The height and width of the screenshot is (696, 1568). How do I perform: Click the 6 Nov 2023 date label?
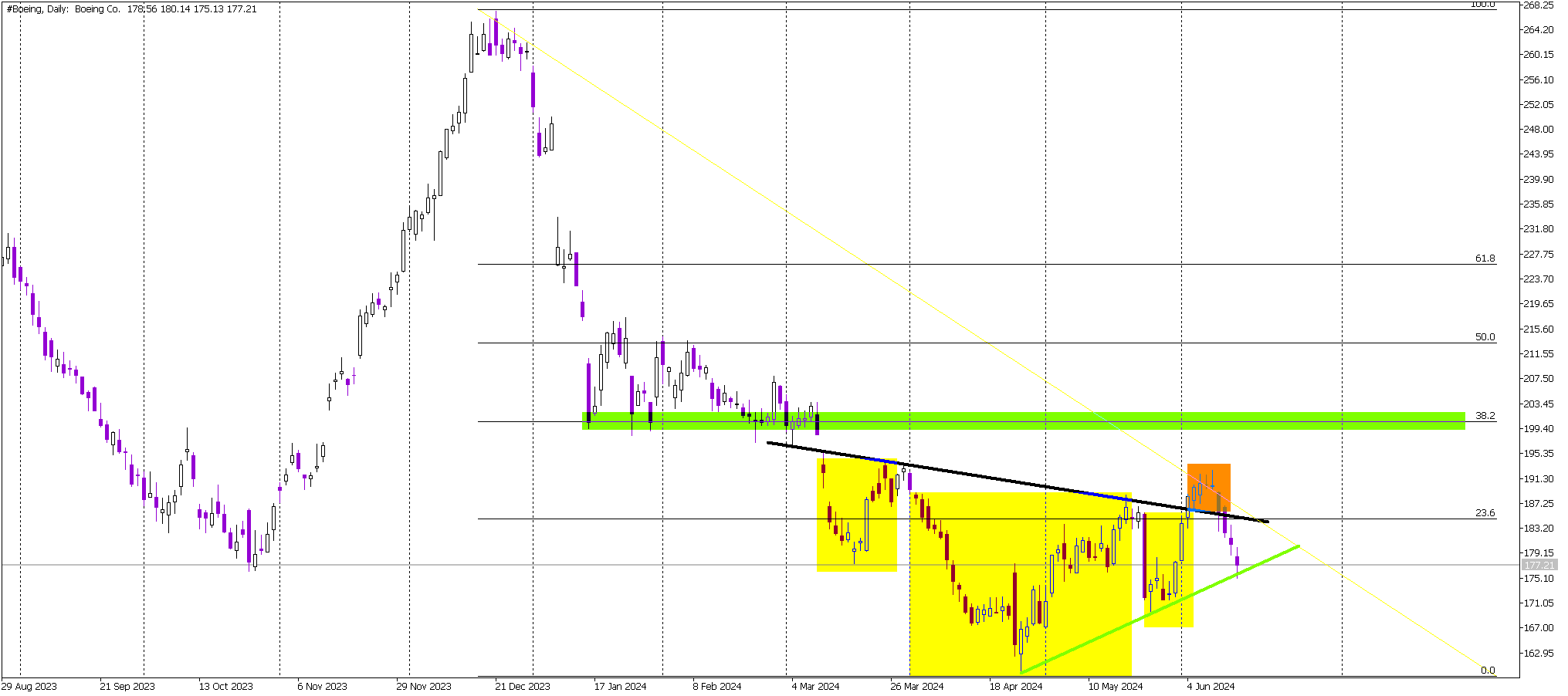[323, 687]
